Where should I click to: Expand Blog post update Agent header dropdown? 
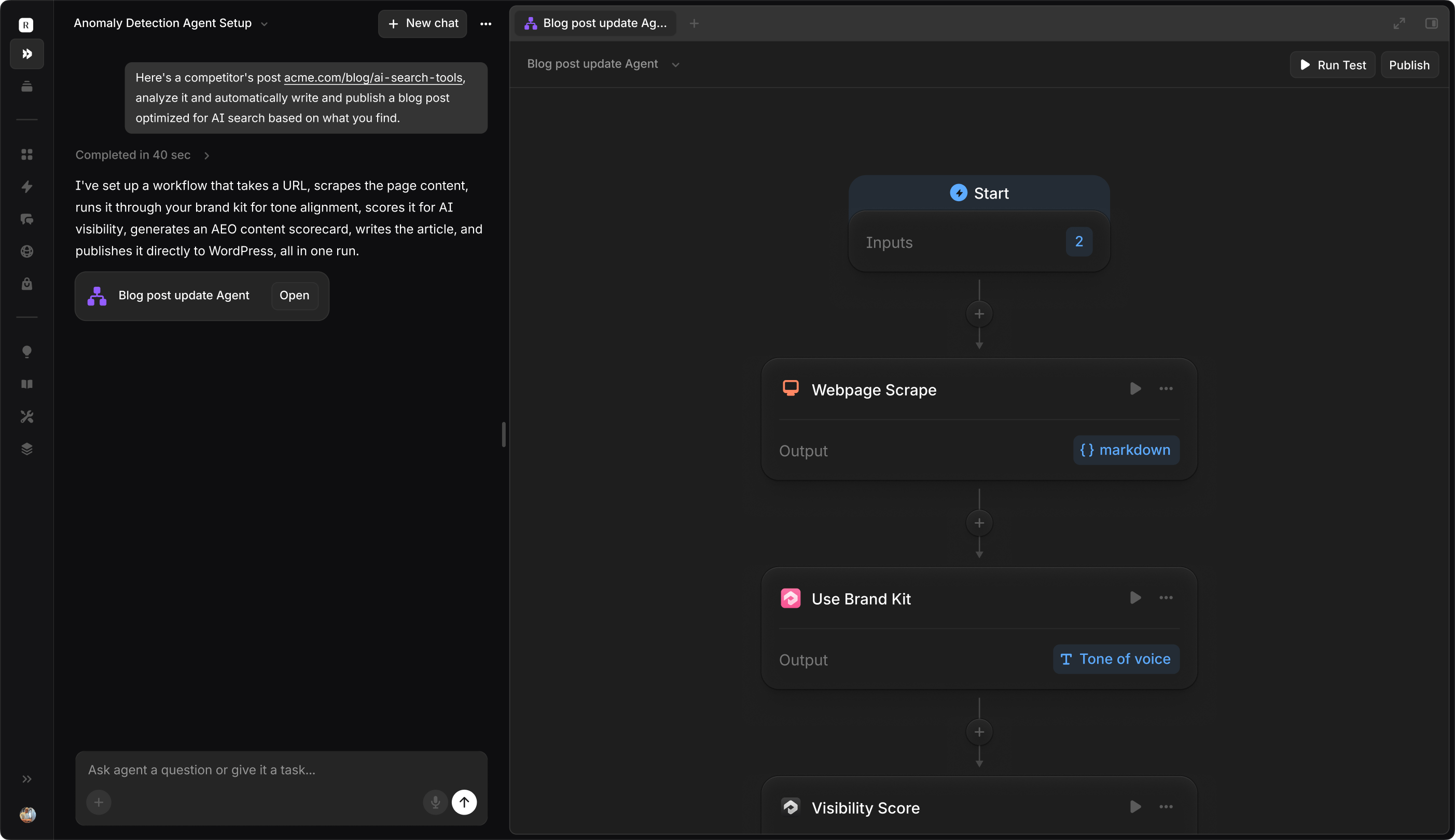[x=676, y=65]
